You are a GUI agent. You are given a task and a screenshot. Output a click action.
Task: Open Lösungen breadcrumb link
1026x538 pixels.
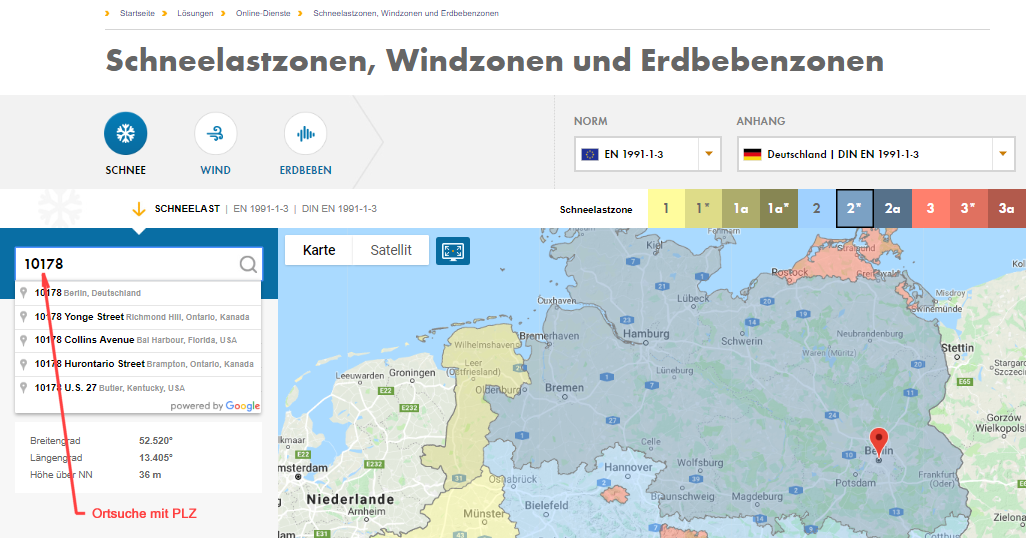pyautogui.click(x=195, y=13)
